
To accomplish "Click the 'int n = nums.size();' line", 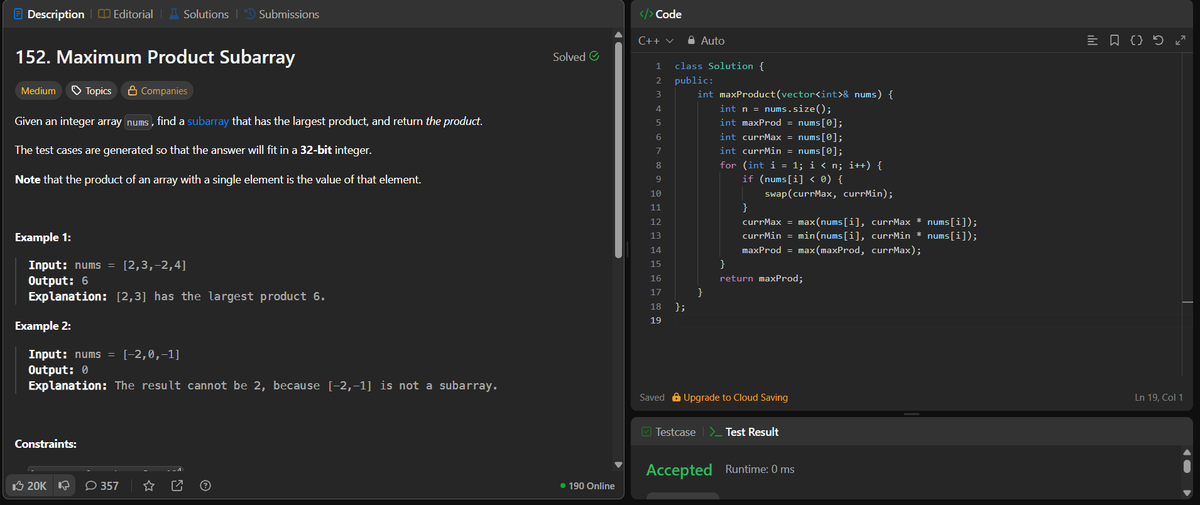I will (x=776, y=108).
